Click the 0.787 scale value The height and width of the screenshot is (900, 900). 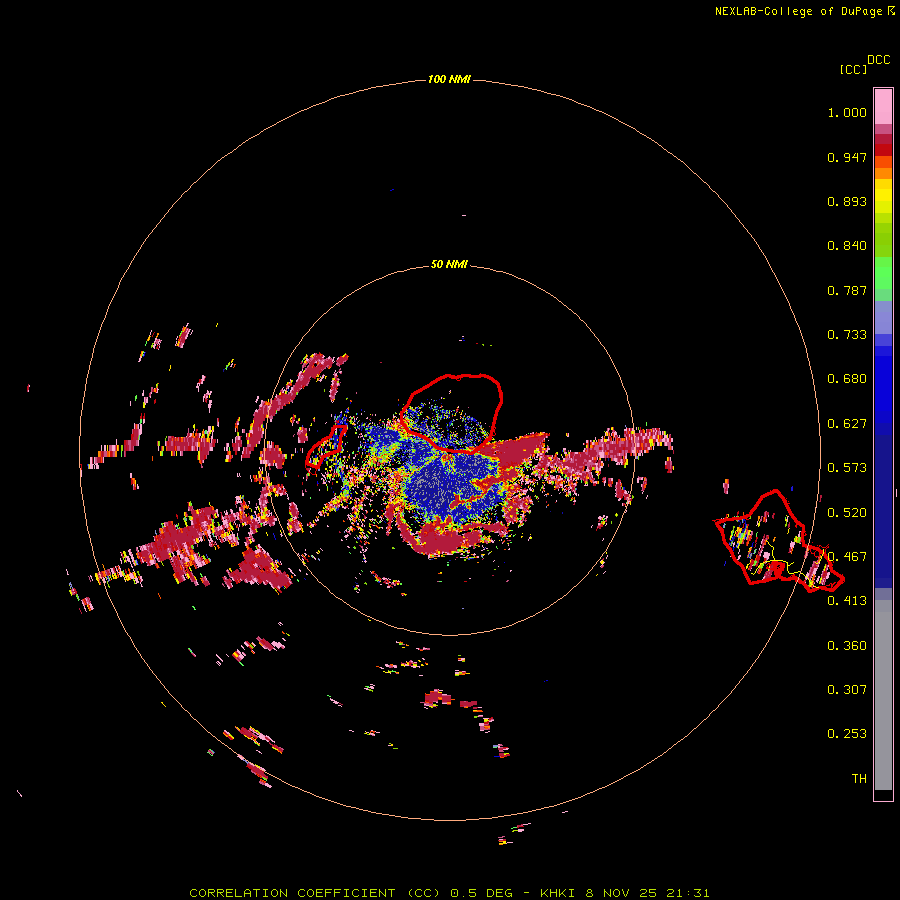(x=847, y=290)
